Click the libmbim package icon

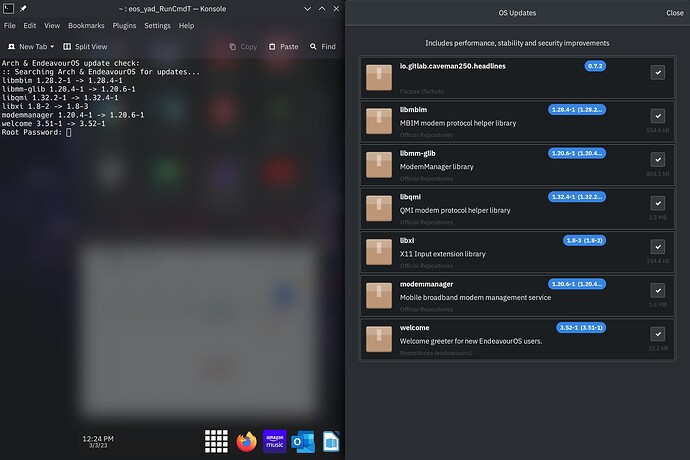point(379,120)
